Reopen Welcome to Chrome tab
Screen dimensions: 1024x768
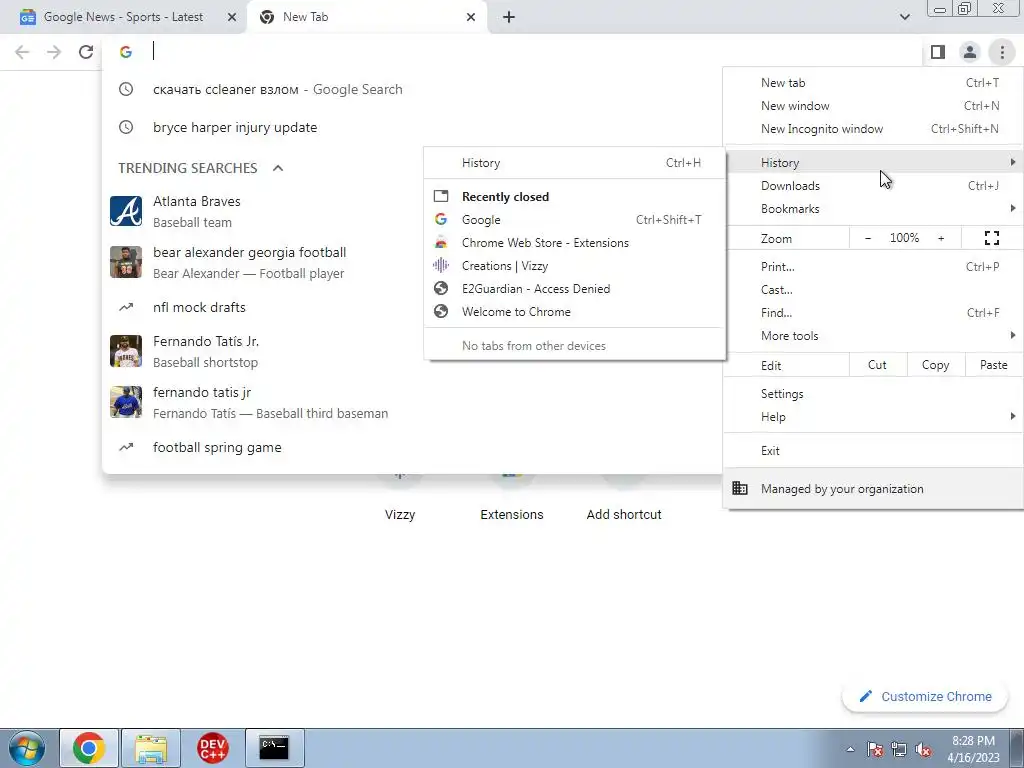point(575,312)
